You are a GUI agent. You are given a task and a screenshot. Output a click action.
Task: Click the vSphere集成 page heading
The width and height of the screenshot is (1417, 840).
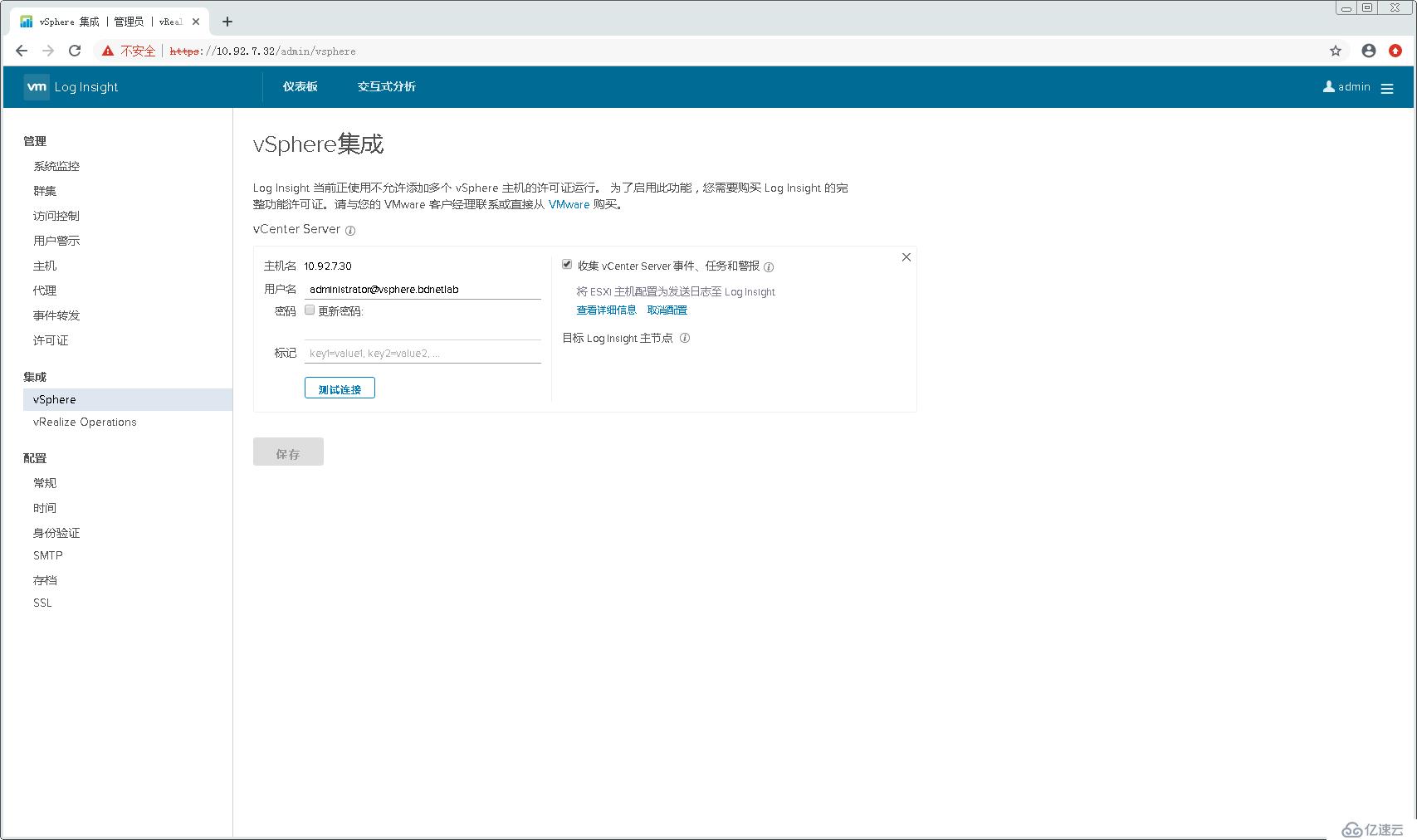[318, 144]
